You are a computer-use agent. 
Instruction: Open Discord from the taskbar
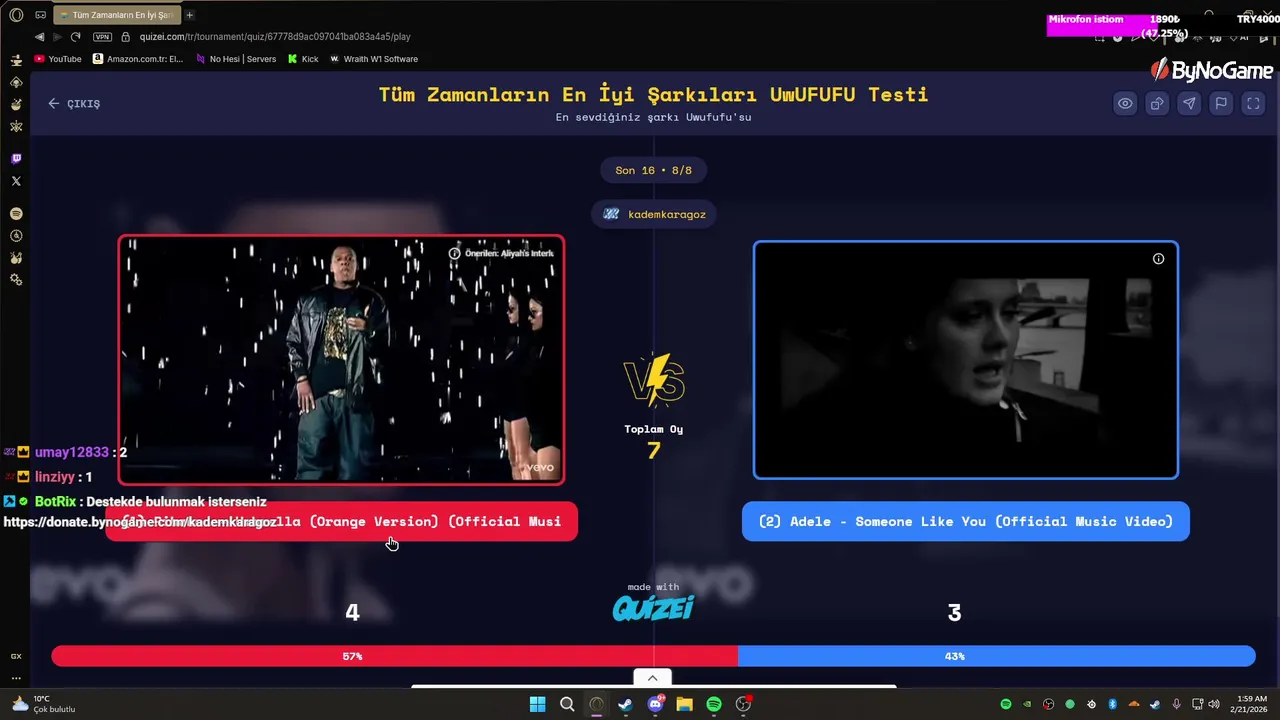[655, 704]
